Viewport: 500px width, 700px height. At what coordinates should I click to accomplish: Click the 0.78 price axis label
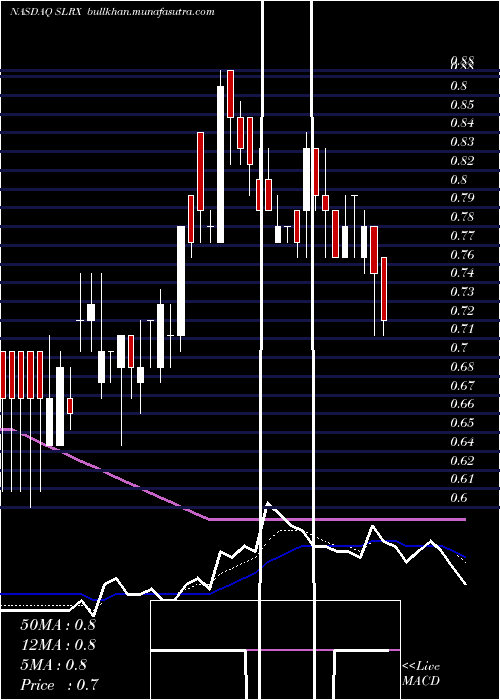pos(462,217)
